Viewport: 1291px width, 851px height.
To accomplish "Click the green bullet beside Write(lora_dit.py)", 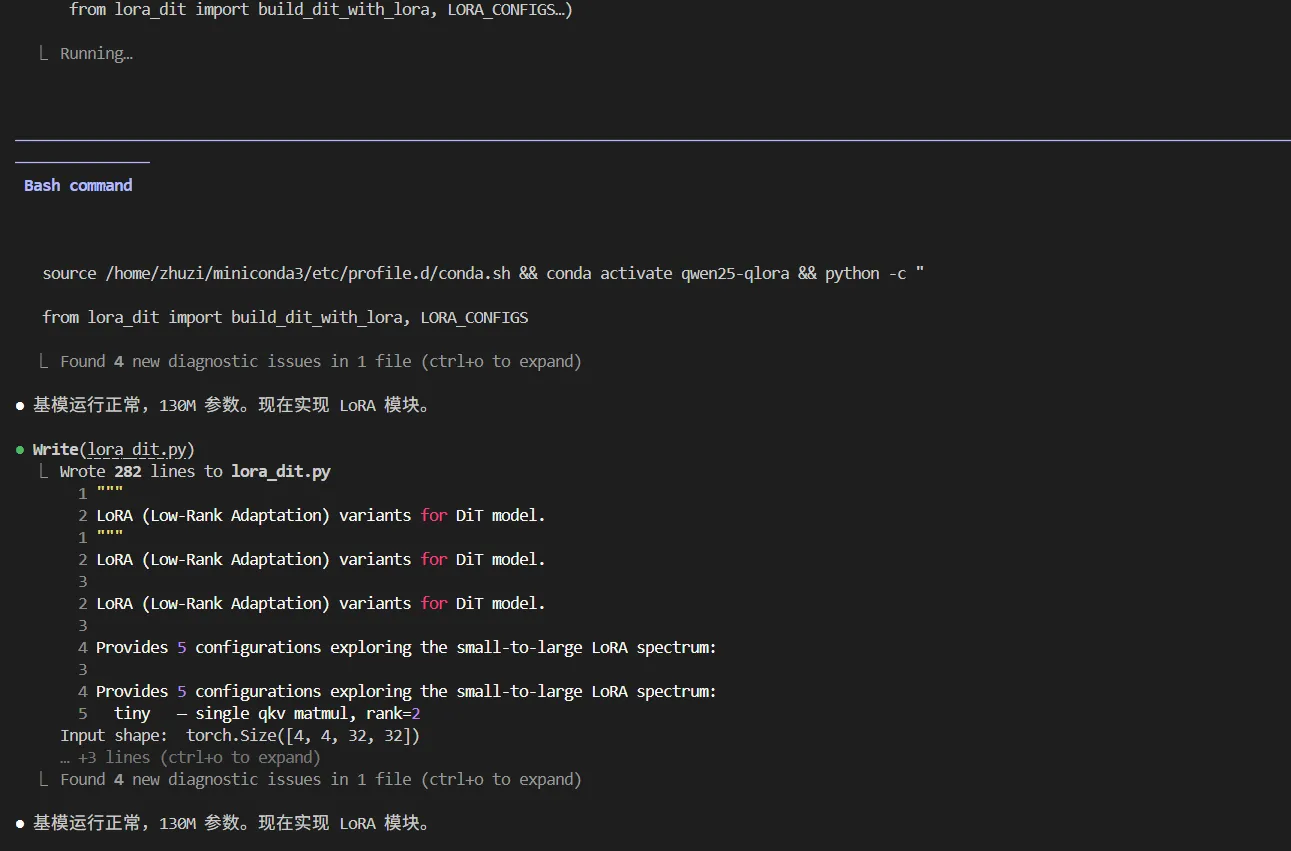I will [20, 450].
